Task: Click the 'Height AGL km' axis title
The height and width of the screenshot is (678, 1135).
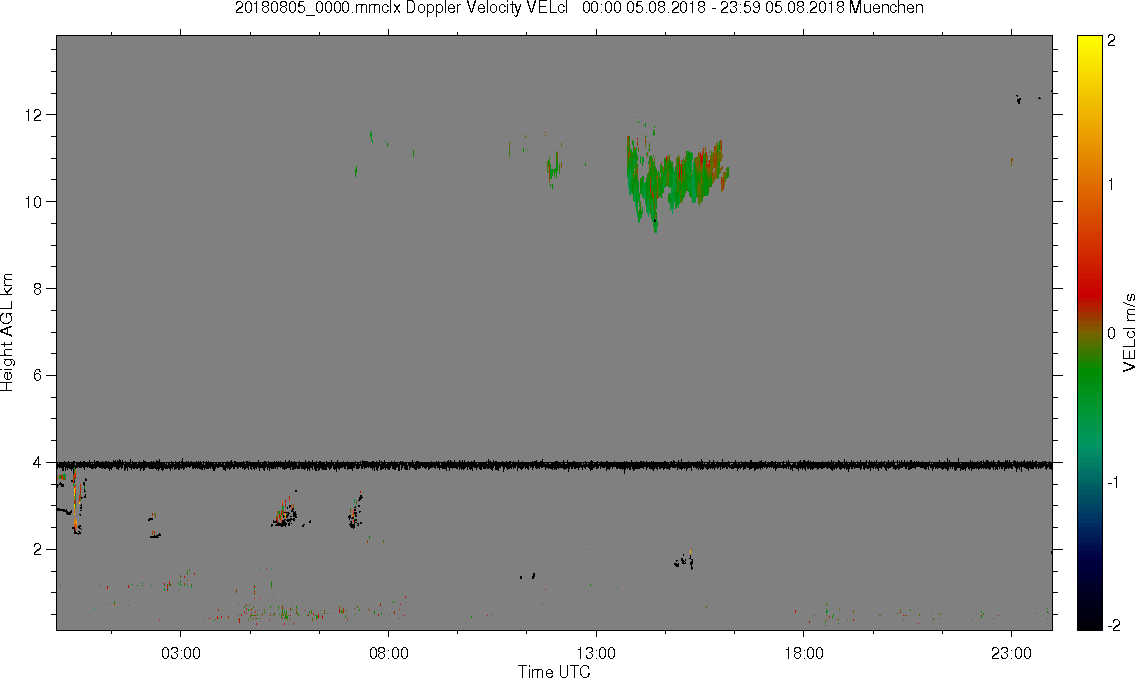Action: point(7,332)
